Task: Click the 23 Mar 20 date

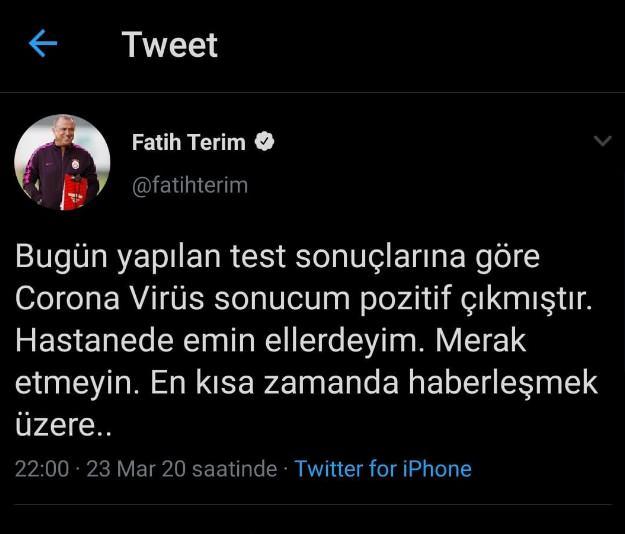Action: pos(136,469)
